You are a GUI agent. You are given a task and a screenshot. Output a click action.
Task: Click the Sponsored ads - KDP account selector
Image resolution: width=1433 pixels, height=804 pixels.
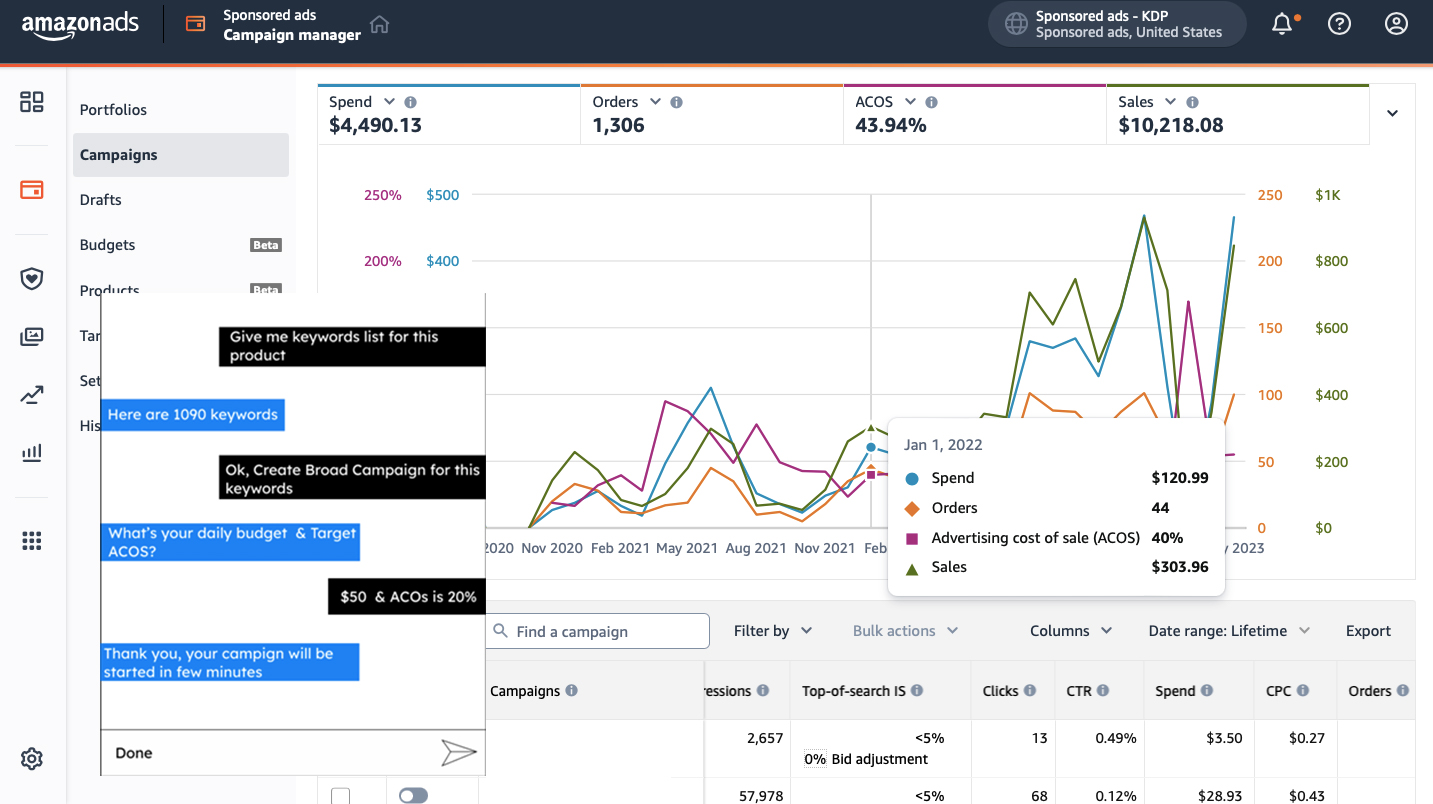pyautogui.click(x=1117, y=24)
